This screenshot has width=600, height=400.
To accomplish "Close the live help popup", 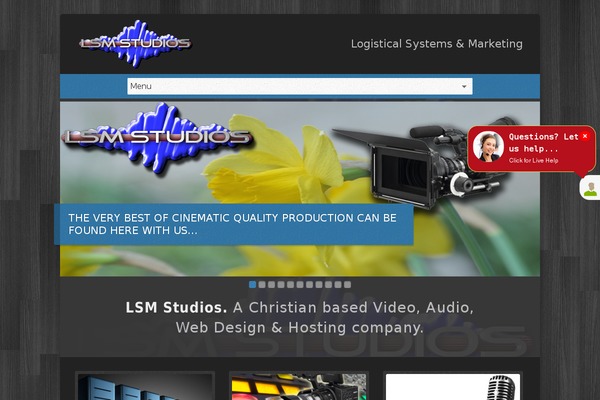I will (585, 136).
